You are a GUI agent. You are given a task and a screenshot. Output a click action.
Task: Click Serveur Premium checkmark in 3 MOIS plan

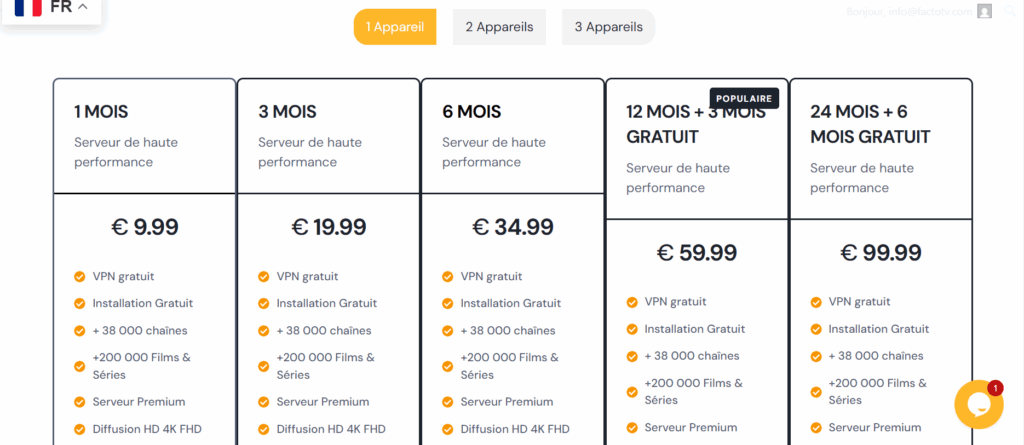point(264,402)
